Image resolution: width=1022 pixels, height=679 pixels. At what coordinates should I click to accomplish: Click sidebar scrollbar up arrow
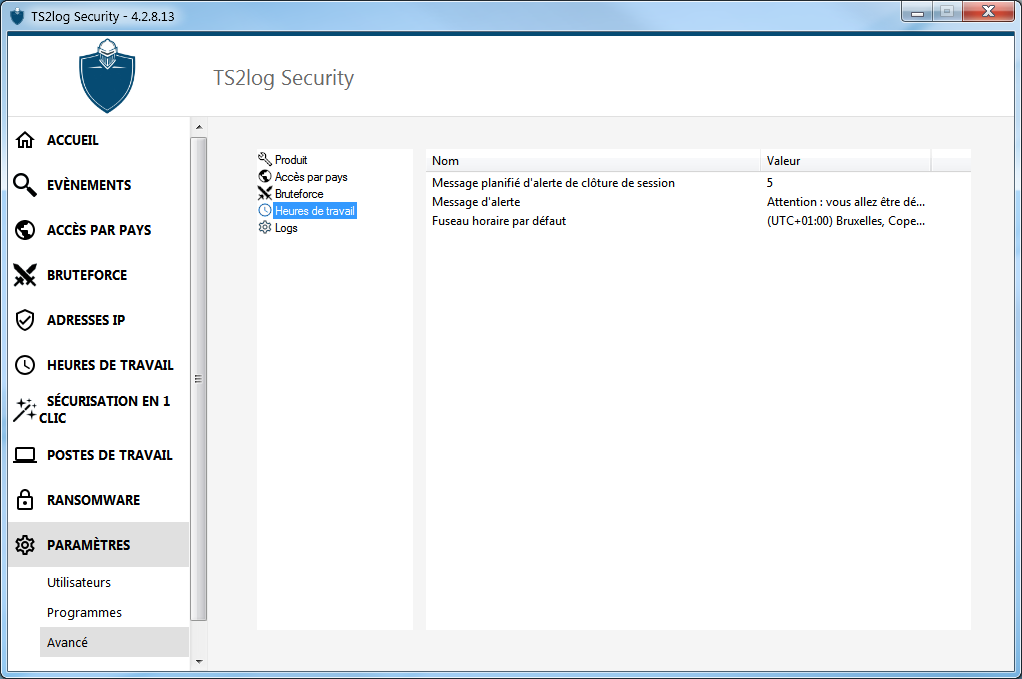[199, 127]
